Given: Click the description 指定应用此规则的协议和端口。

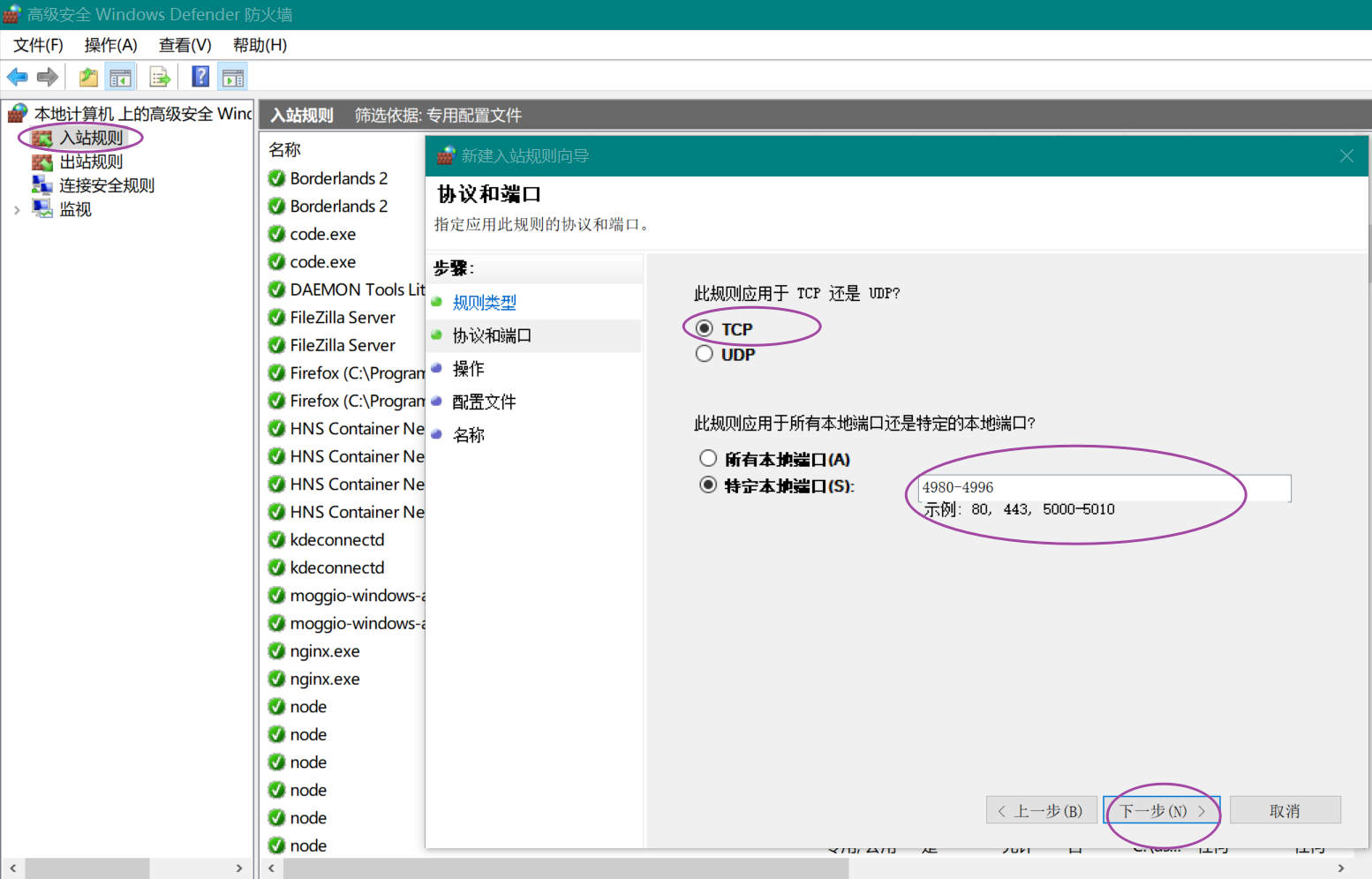Looking at the screenshot, I should 544,224.
